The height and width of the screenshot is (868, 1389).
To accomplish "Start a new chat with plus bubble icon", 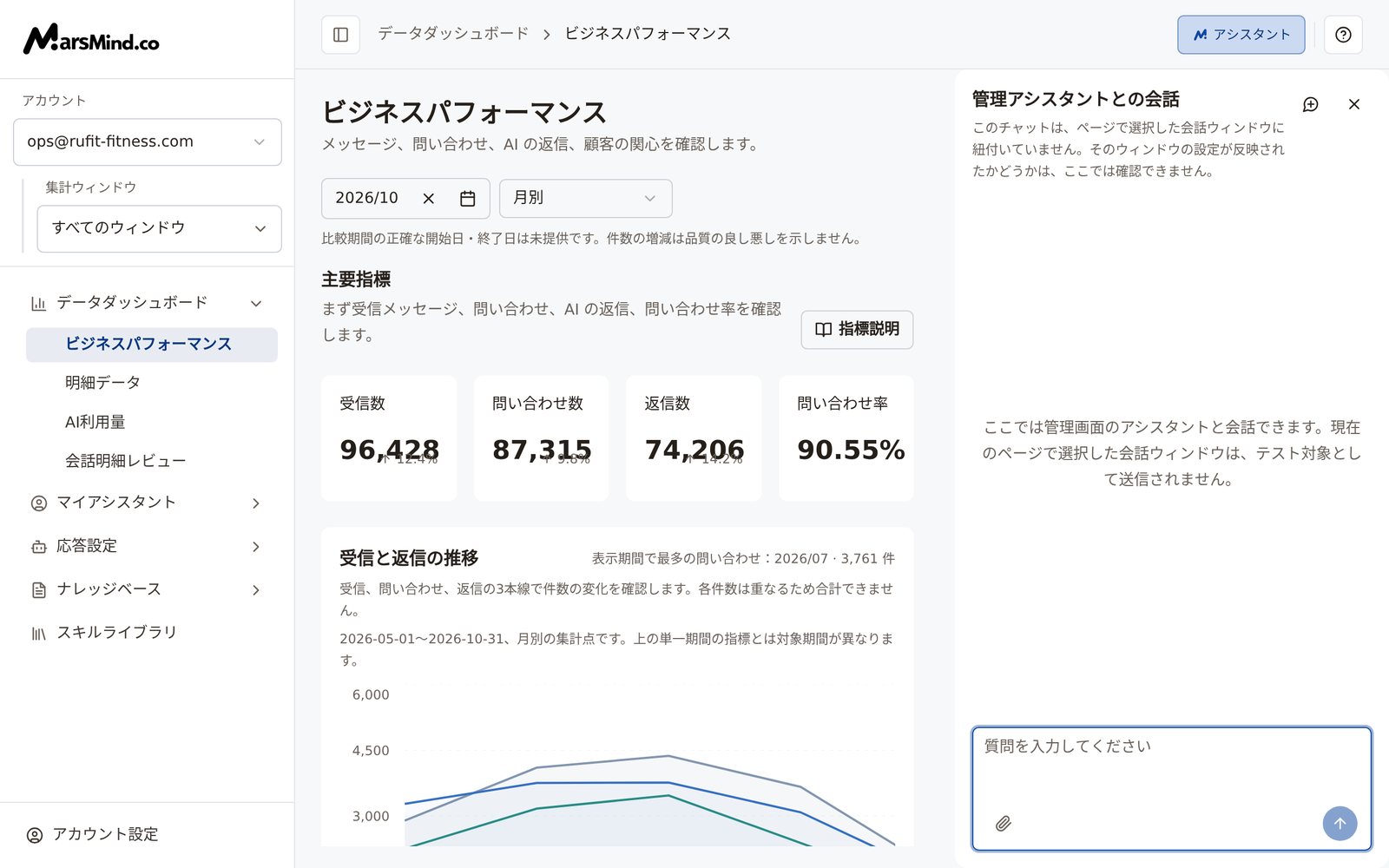I will point(1311,104).
